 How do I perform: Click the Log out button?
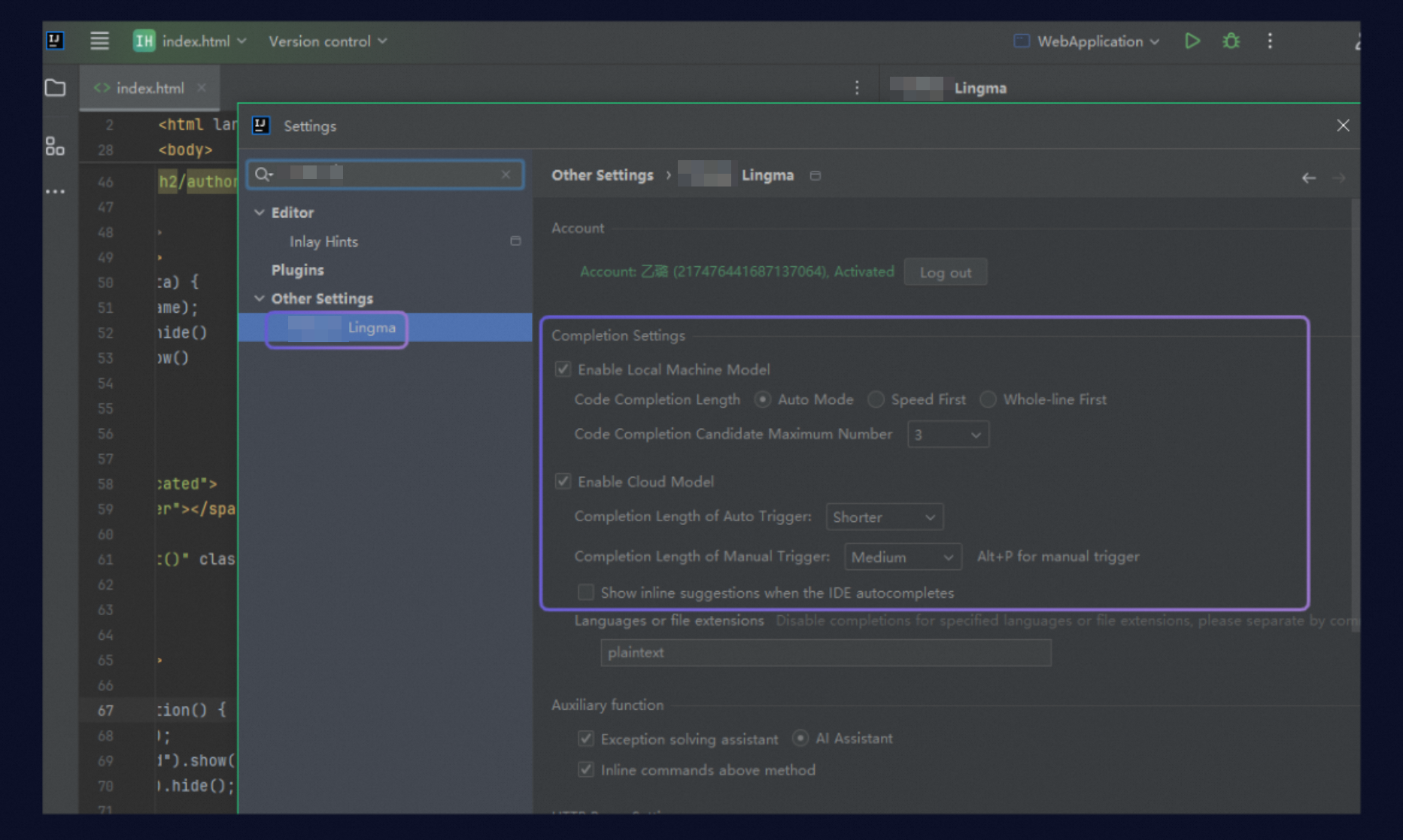pyautogui.click(x=946, y=272)
